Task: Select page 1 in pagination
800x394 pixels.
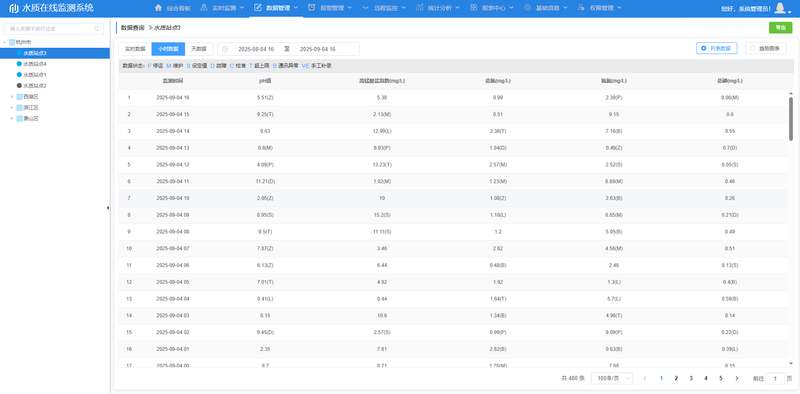Action: (661, 378)
